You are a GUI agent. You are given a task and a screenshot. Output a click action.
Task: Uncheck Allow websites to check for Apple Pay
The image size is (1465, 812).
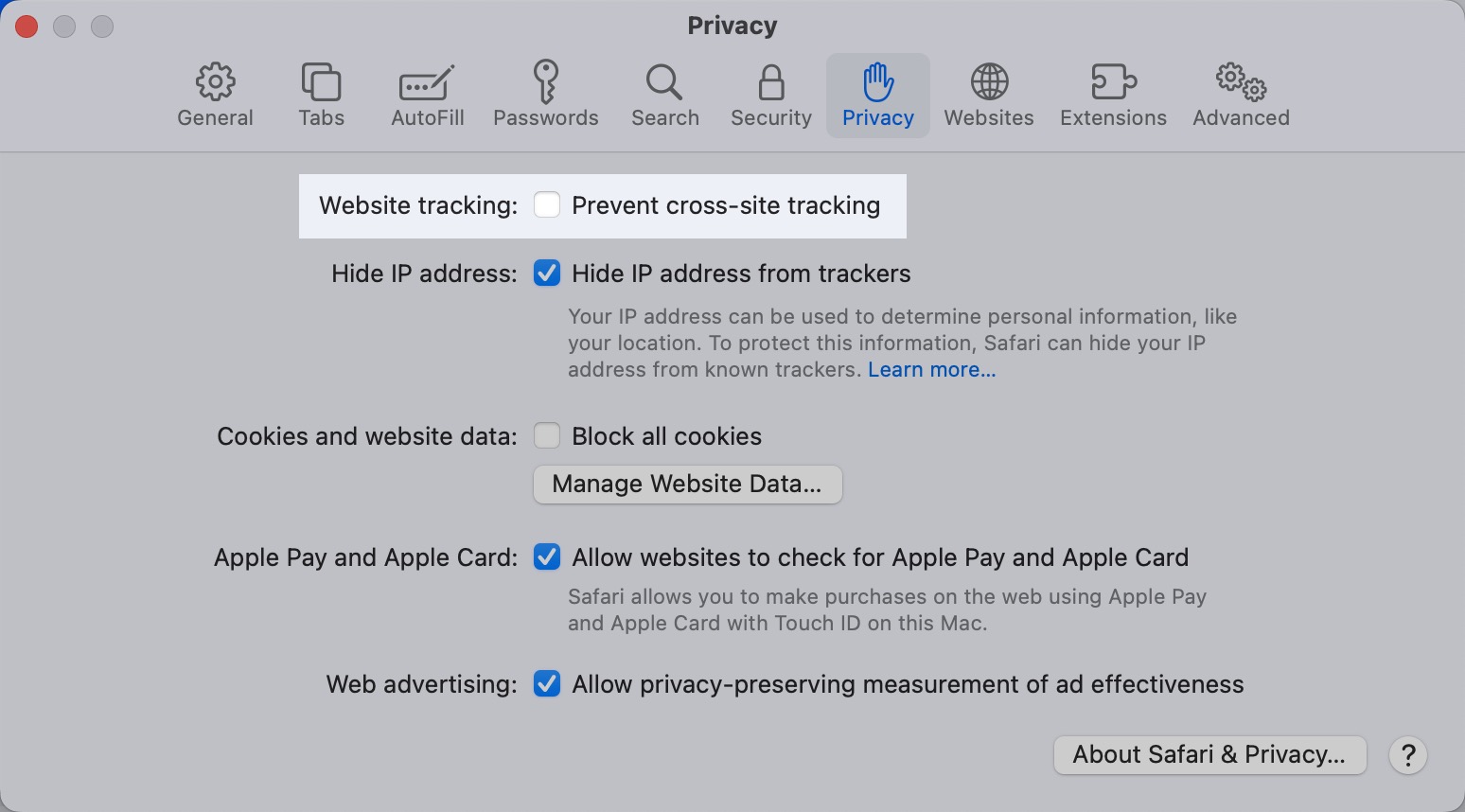(x=547, y=557)
